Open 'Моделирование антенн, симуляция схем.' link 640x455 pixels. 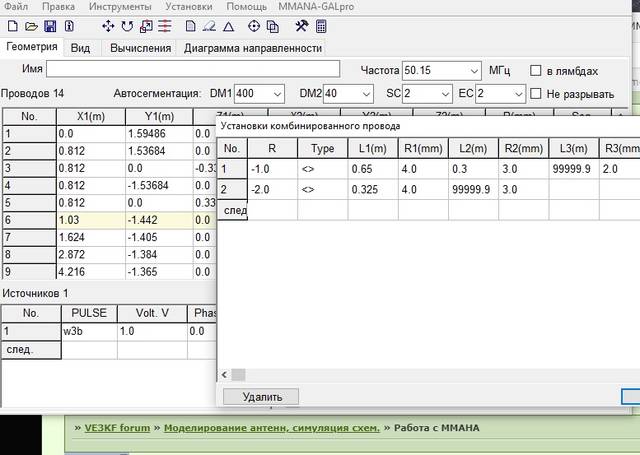tap(271, 428)
